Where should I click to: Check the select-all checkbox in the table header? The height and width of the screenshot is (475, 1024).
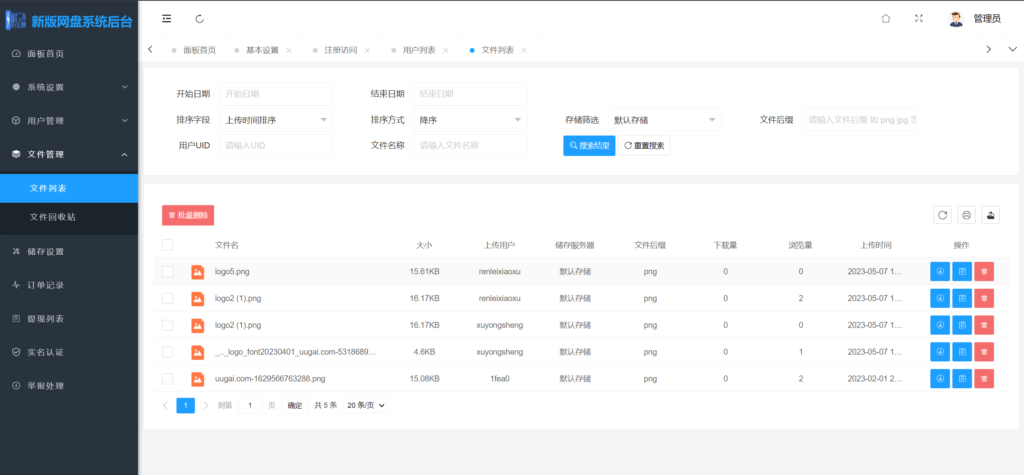[167, 245]
